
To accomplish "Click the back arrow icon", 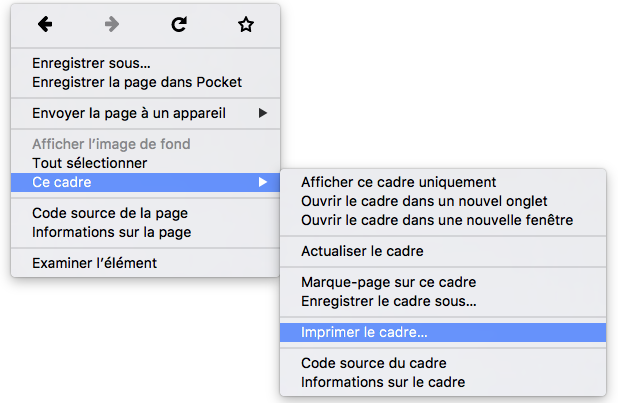I will pos(44,25).
